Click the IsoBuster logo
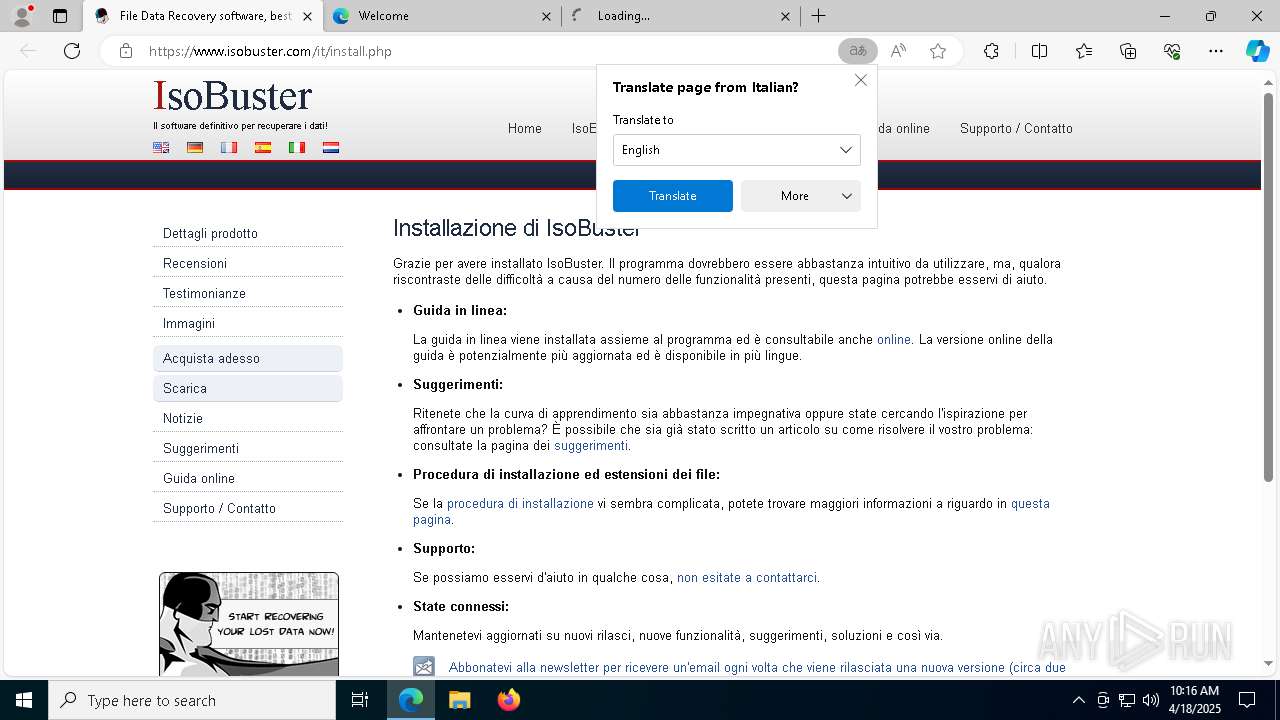Image resolution: width=1280 pixels, height=720 pixels. coord(233,96)
